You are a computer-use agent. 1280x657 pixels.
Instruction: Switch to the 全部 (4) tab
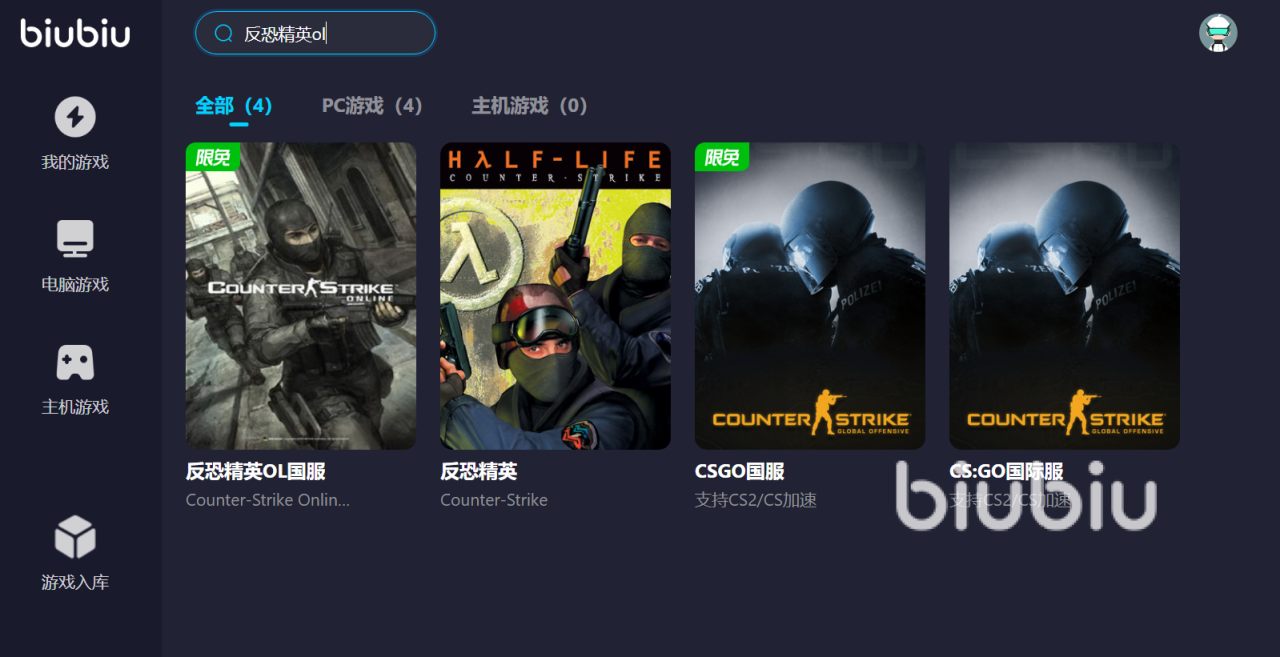tap(234, 105)
